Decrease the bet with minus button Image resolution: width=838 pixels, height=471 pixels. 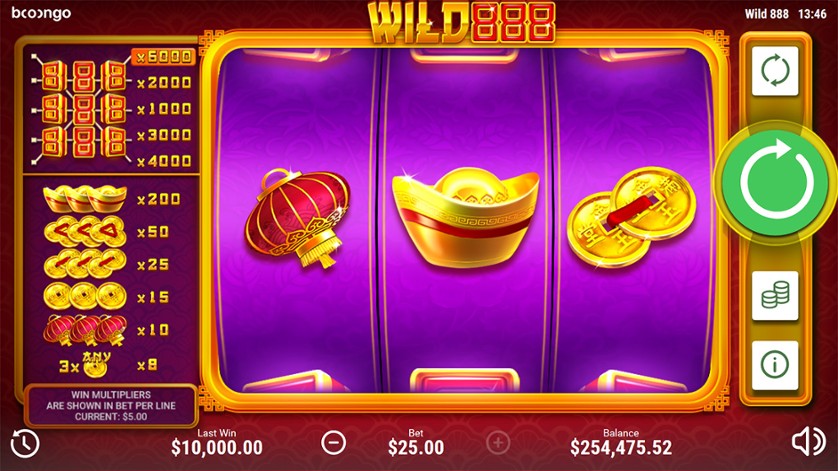[x=333, y=443]
